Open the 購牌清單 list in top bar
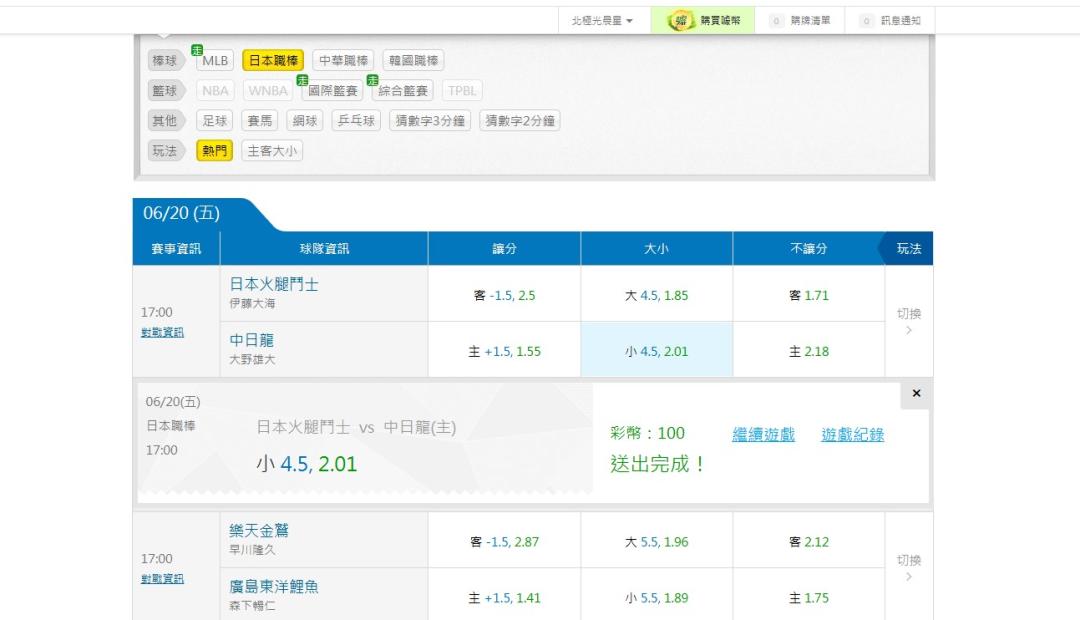1080x620 pixels. click(x=800, y=21)
